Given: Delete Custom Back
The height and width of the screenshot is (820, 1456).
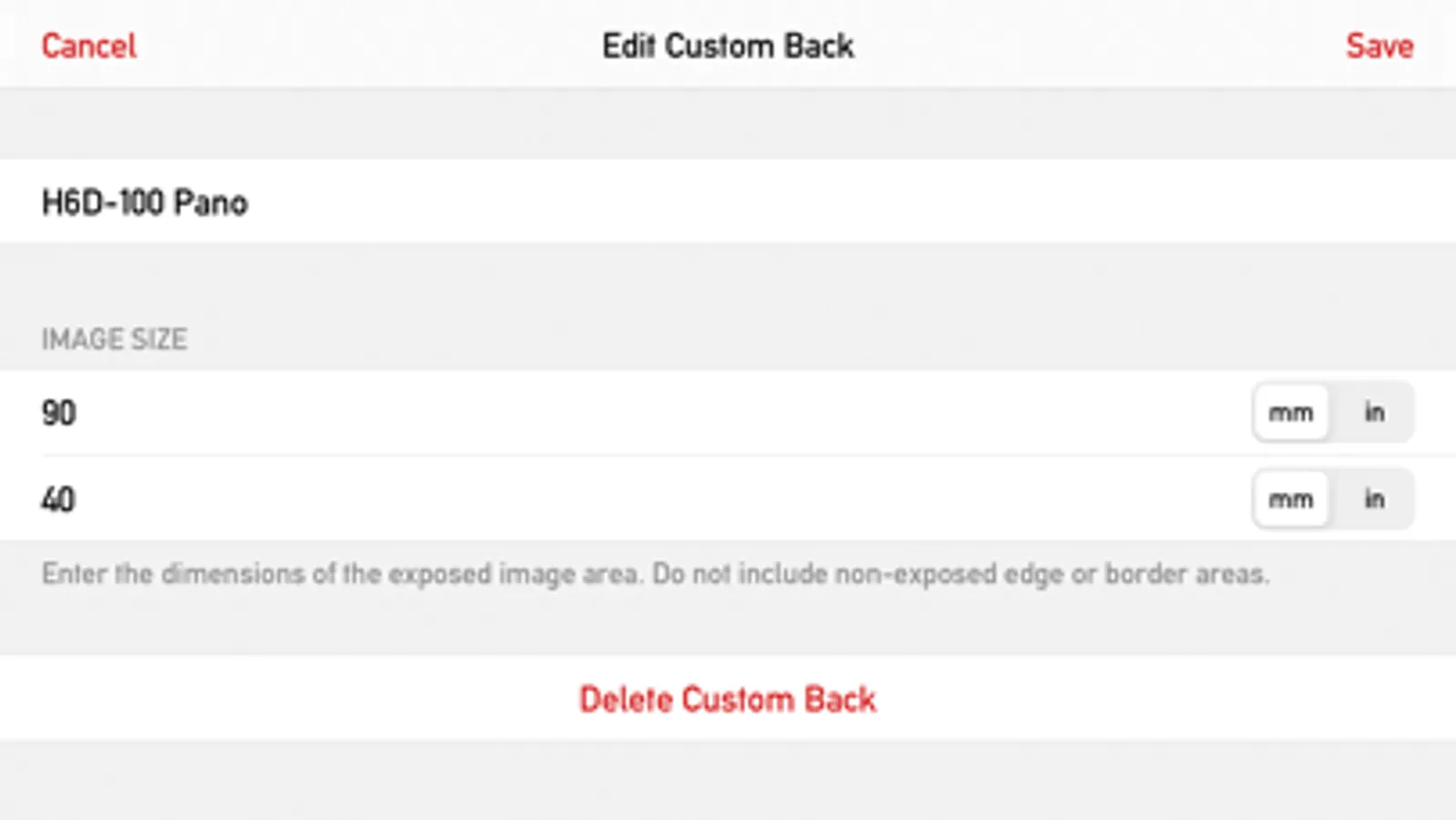Looking at the screenshot, I should pos(727,699).
